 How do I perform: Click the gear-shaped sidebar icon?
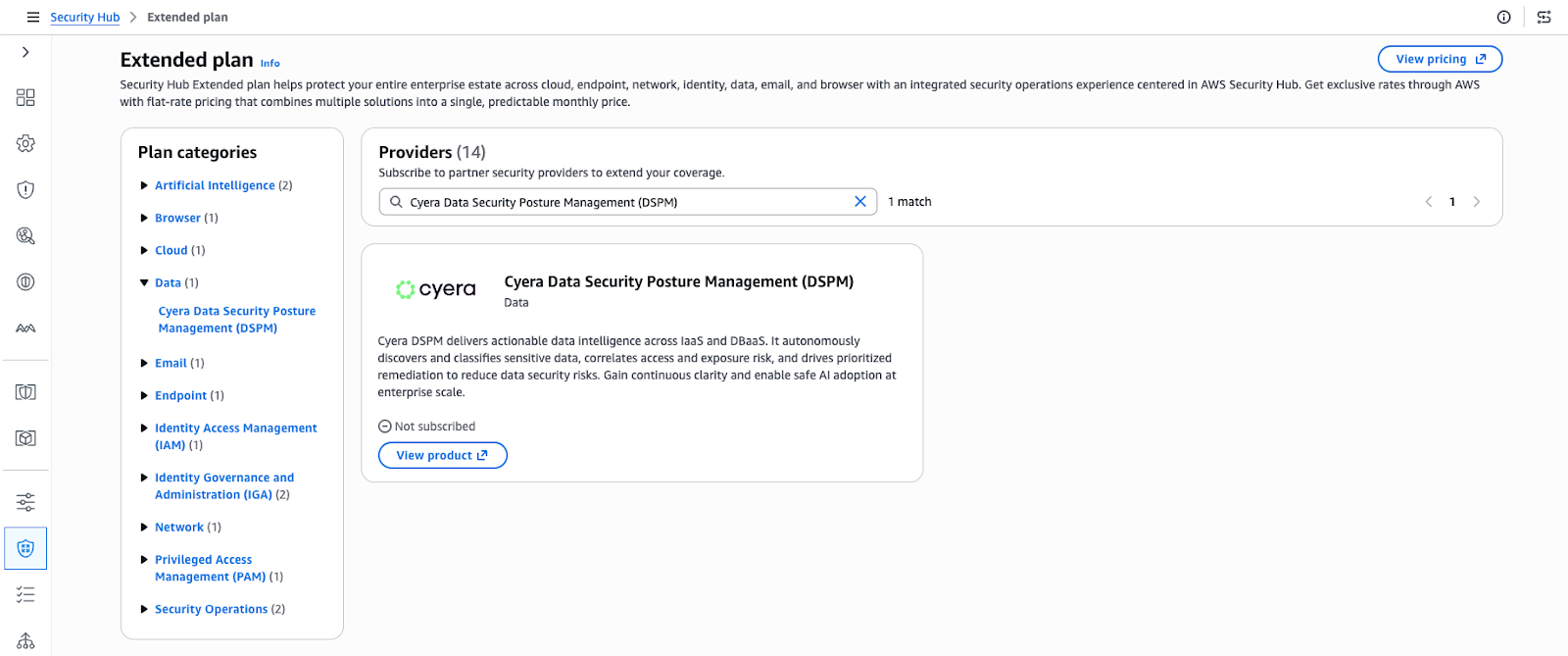25,143
